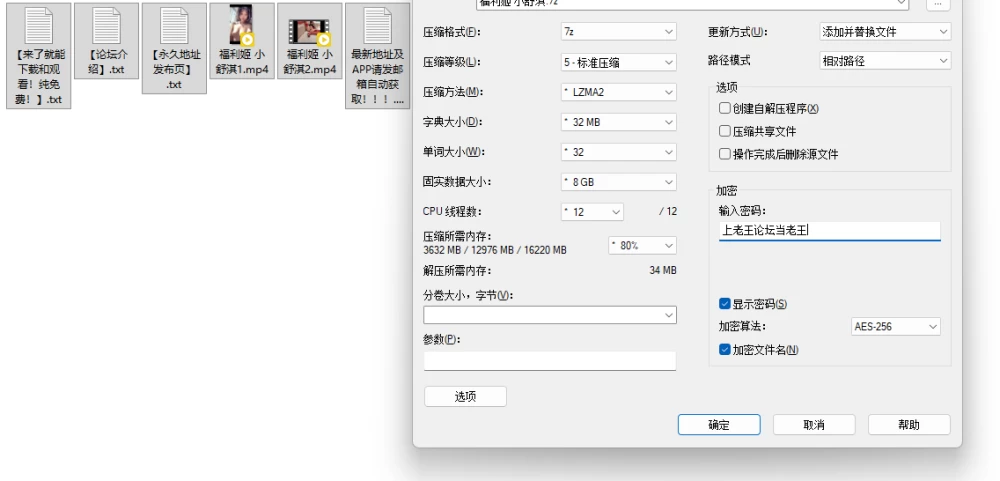Uncheck the 加密文件名 checkbox
1000x481 pixels.
(x=724, y=350)
